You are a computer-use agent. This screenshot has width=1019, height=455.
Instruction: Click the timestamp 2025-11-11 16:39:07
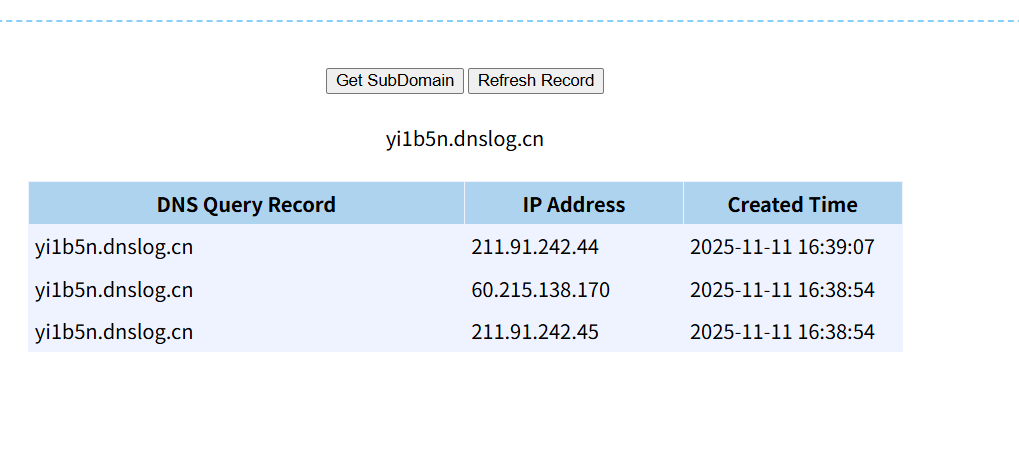click(x=782, y=247)
